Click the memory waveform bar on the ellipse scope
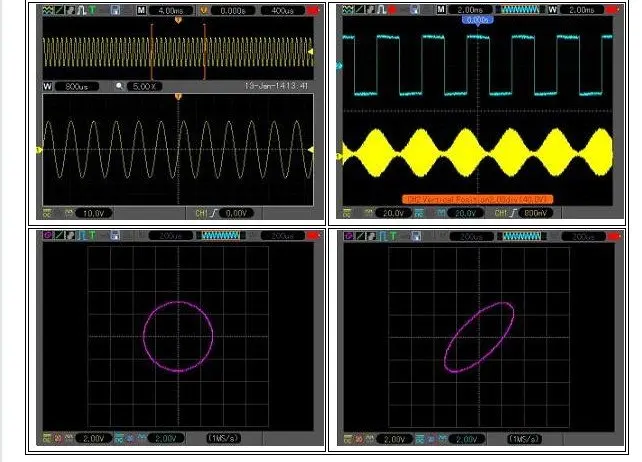This screenshot has width=642, height=462. [x=522, y=236]
